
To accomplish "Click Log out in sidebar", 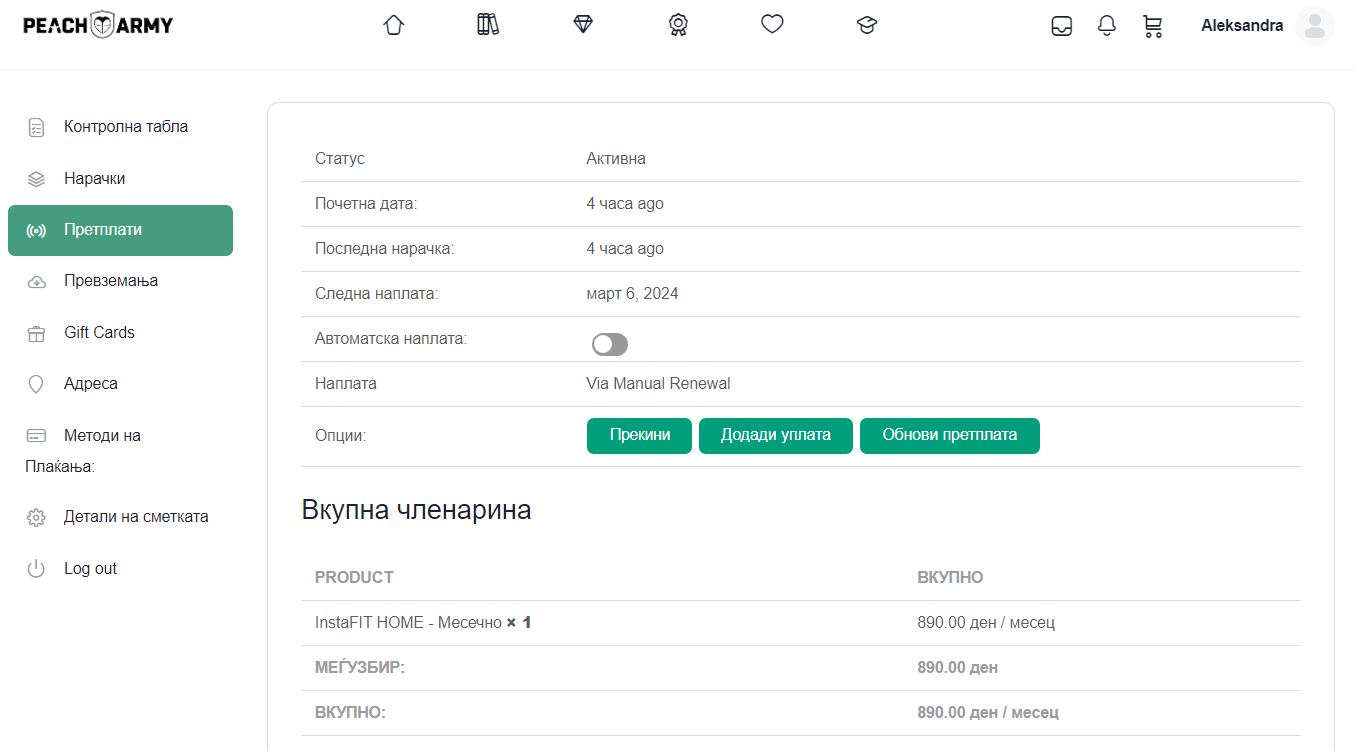I will coord(90,569).
